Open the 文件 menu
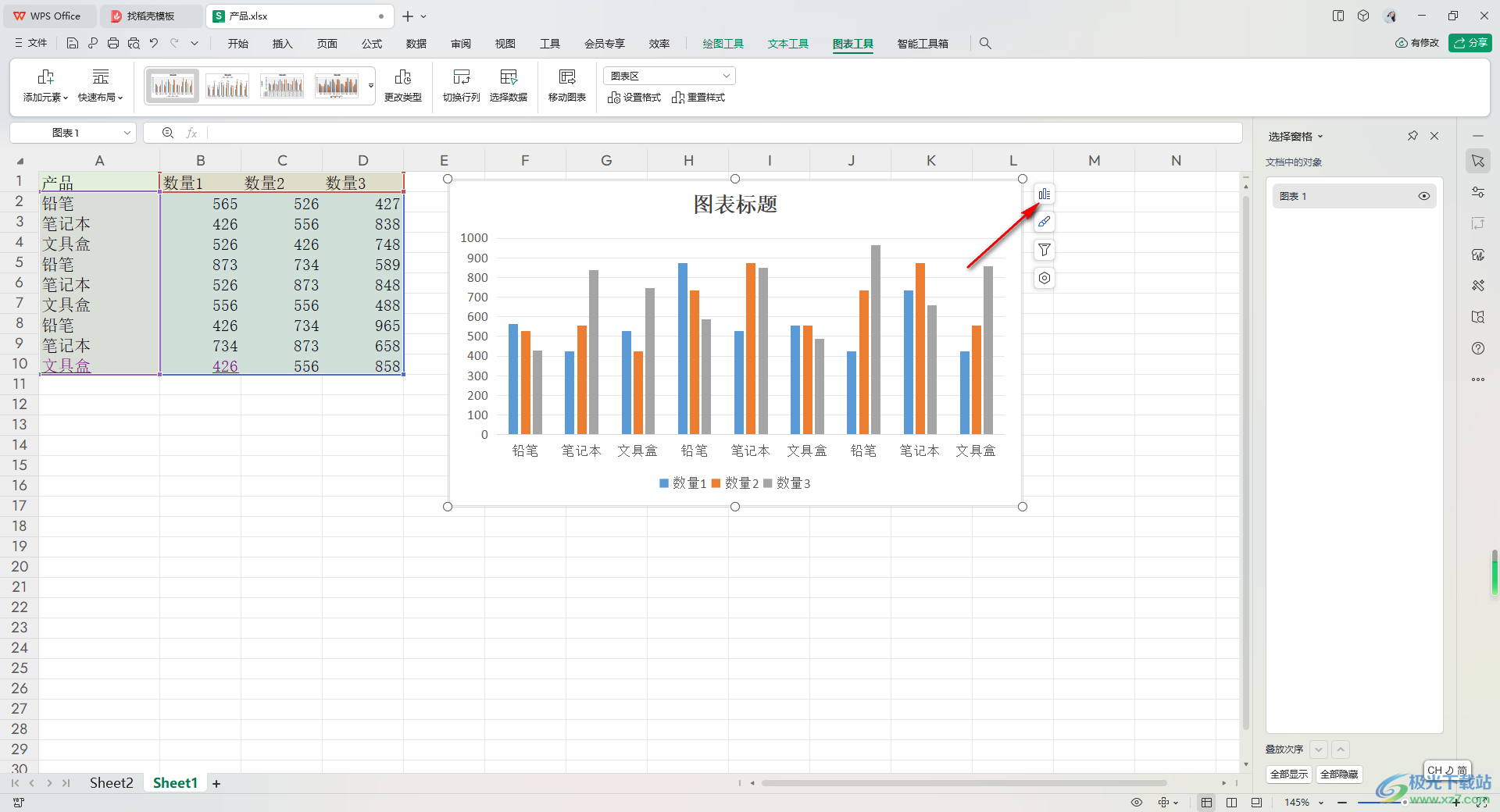 click(x=31, y=44)
